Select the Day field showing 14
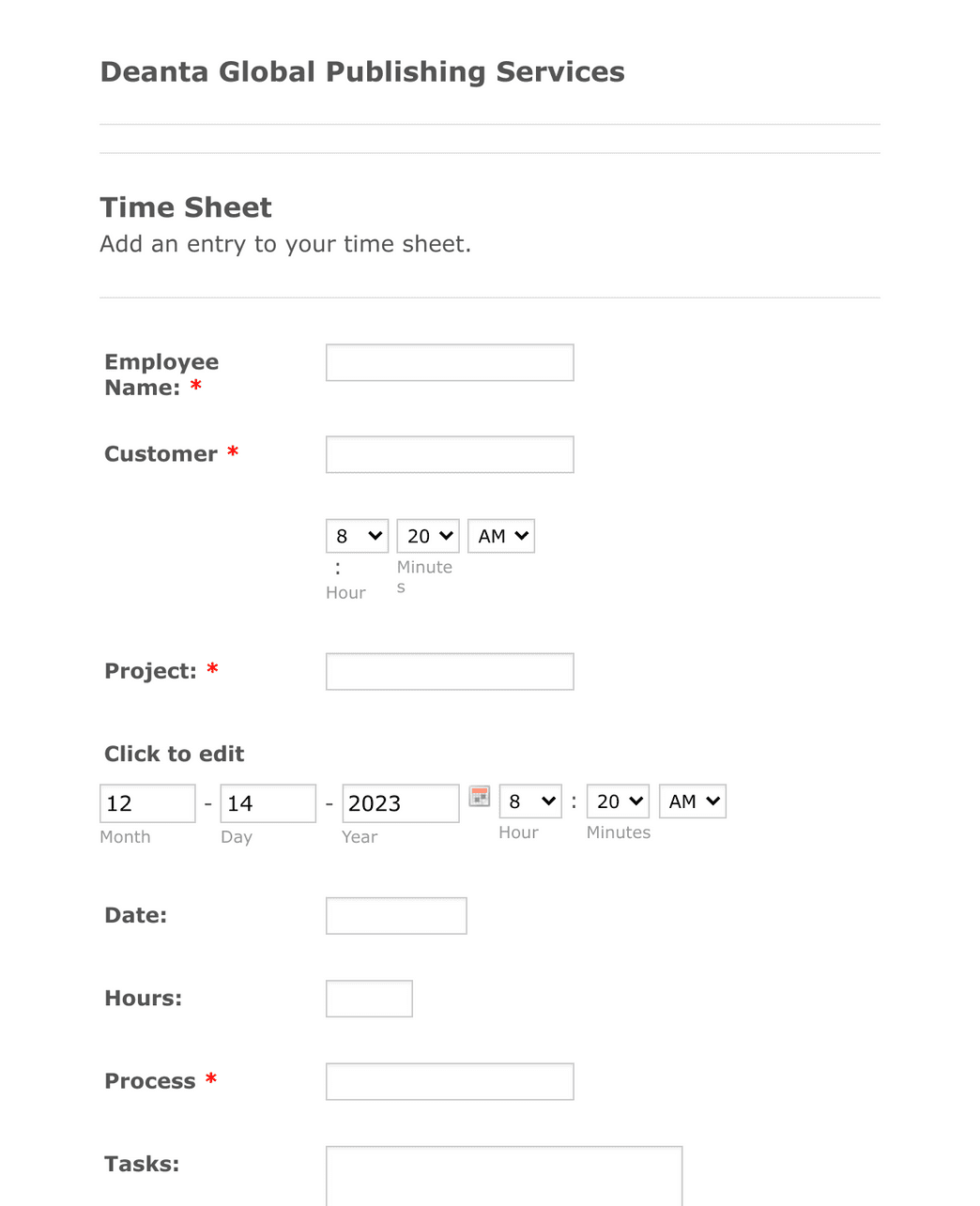This screenshot has width=980, height=1206. (268, 803)
